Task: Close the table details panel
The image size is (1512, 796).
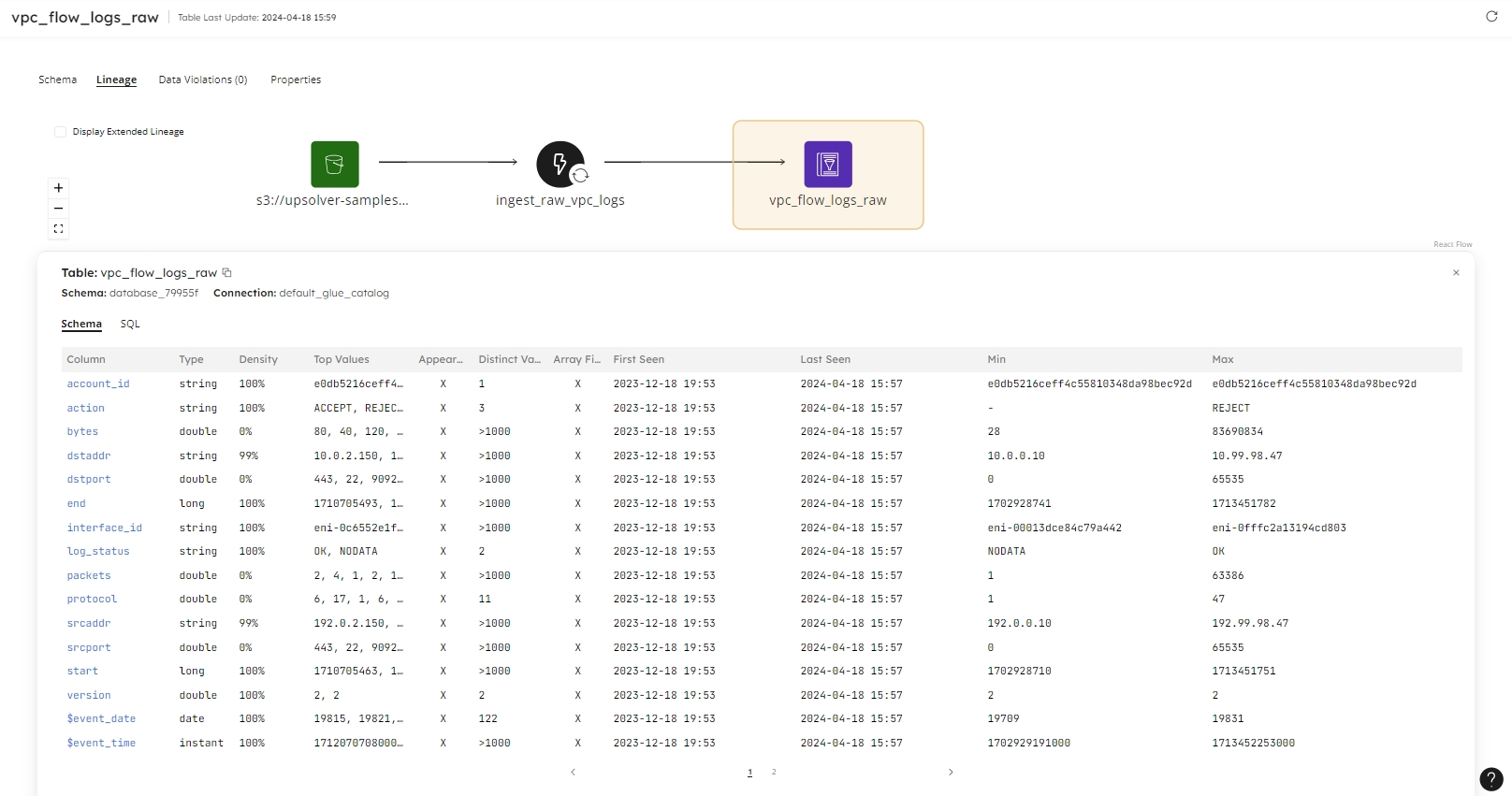Action: coord(1456,273)
